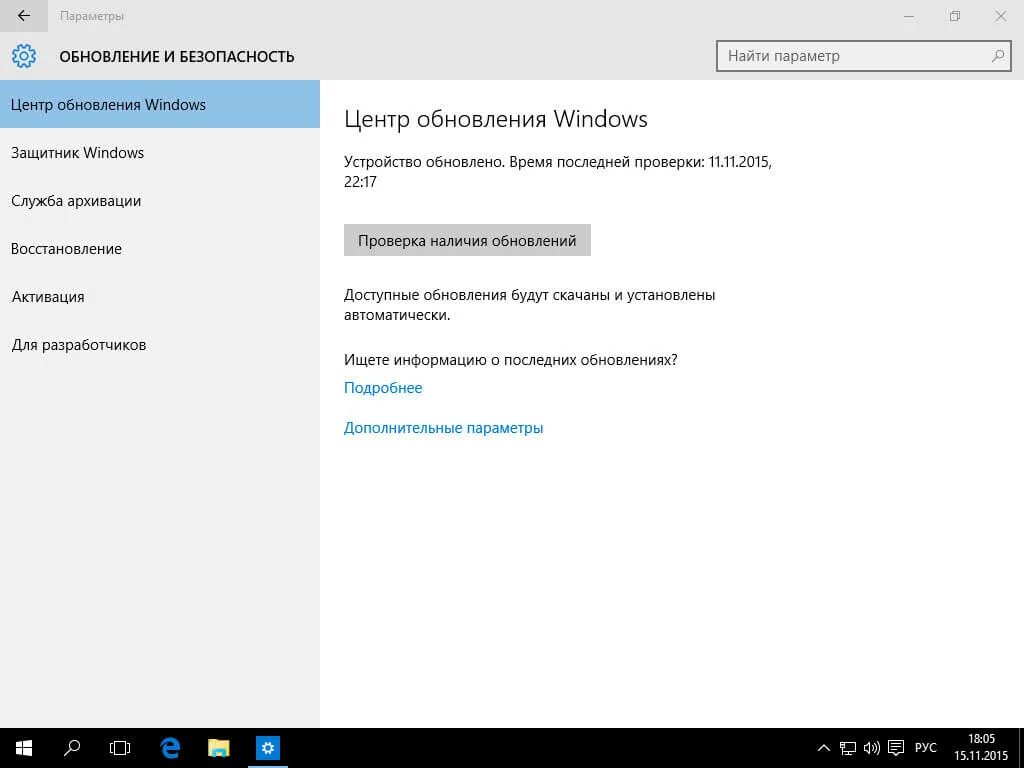Open the Подробнее link
The image size is (1024, 768).
click(x=383, y=388)
